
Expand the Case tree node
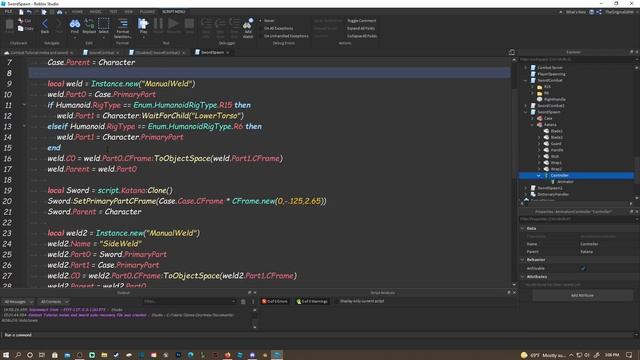[532, 118]
